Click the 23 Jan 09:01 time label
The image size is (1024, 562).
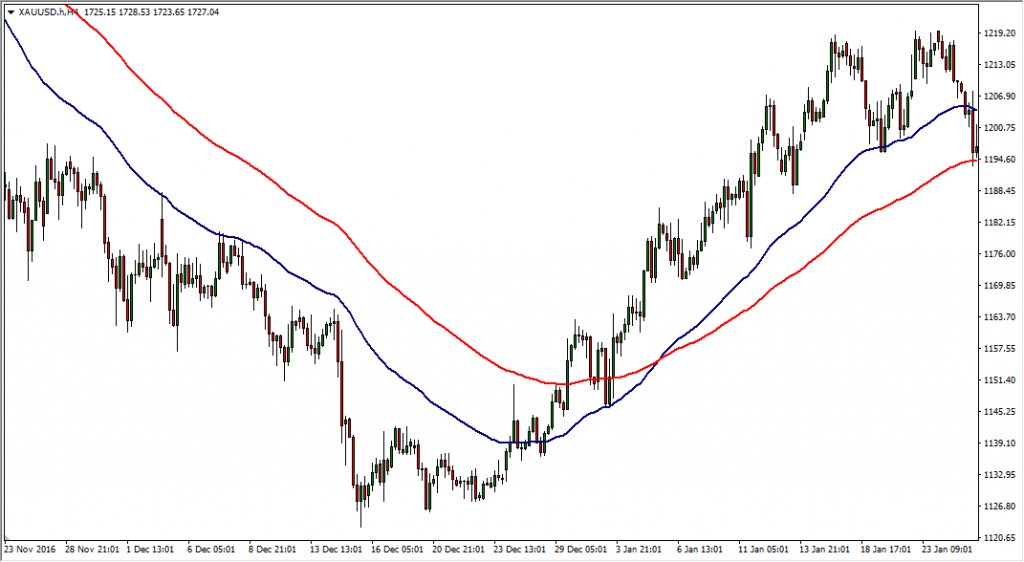pos(948,549)
